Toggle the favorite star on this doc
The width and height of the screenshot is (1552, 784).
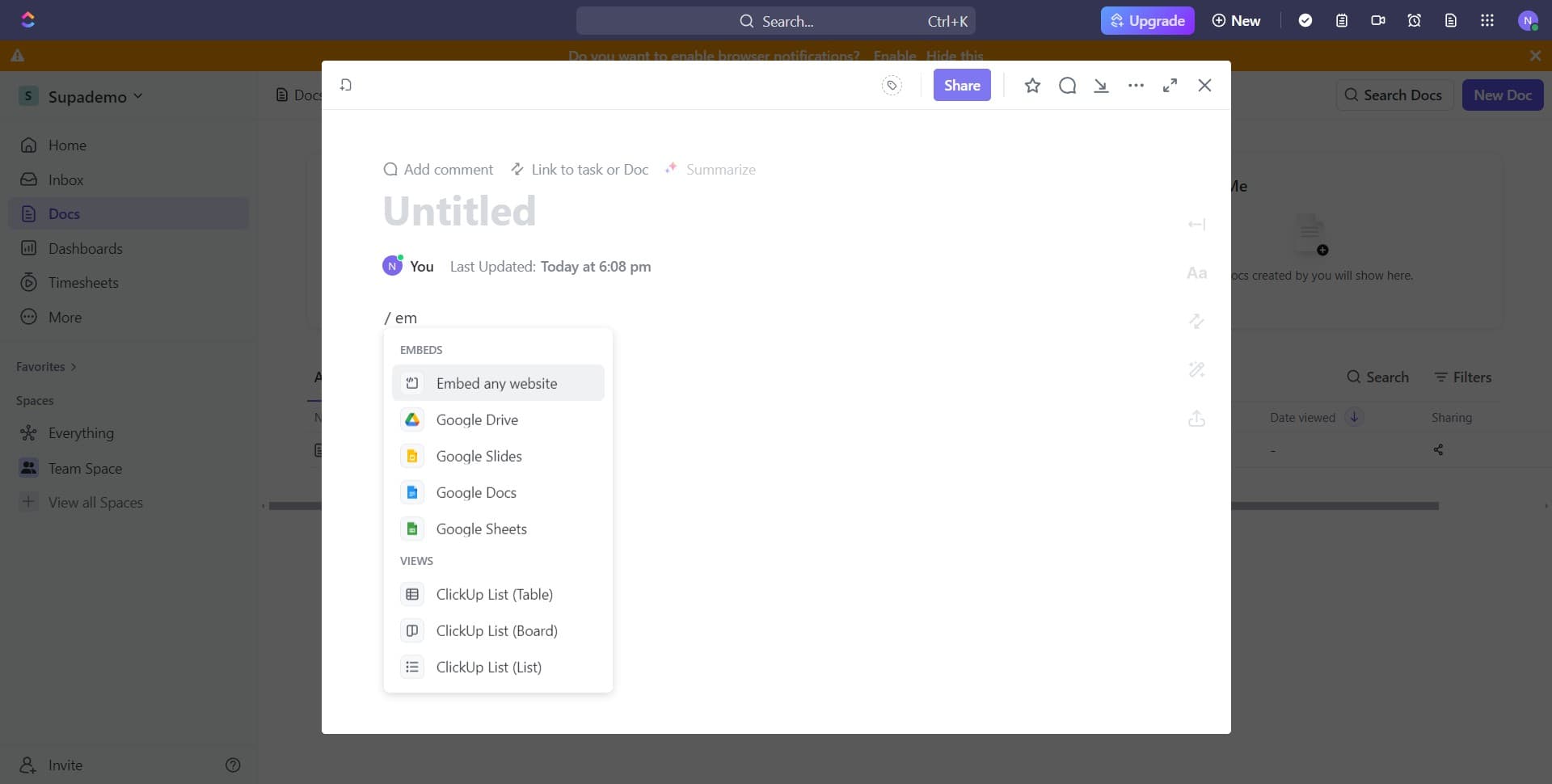point(1032,85)
